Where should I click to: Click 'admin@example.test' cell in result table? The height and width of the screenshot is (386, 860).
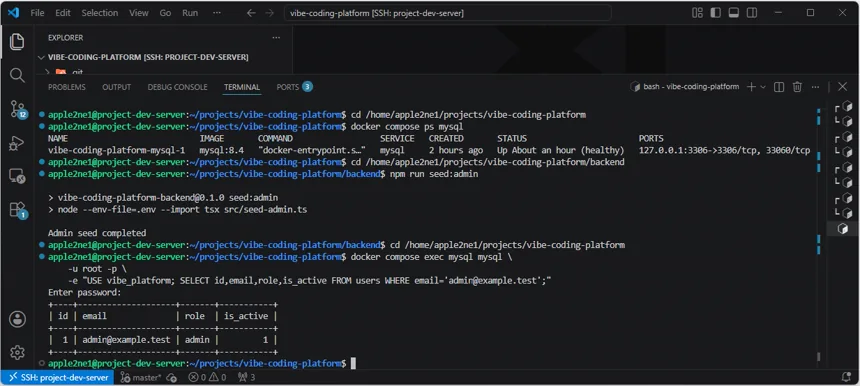[126, 339]
